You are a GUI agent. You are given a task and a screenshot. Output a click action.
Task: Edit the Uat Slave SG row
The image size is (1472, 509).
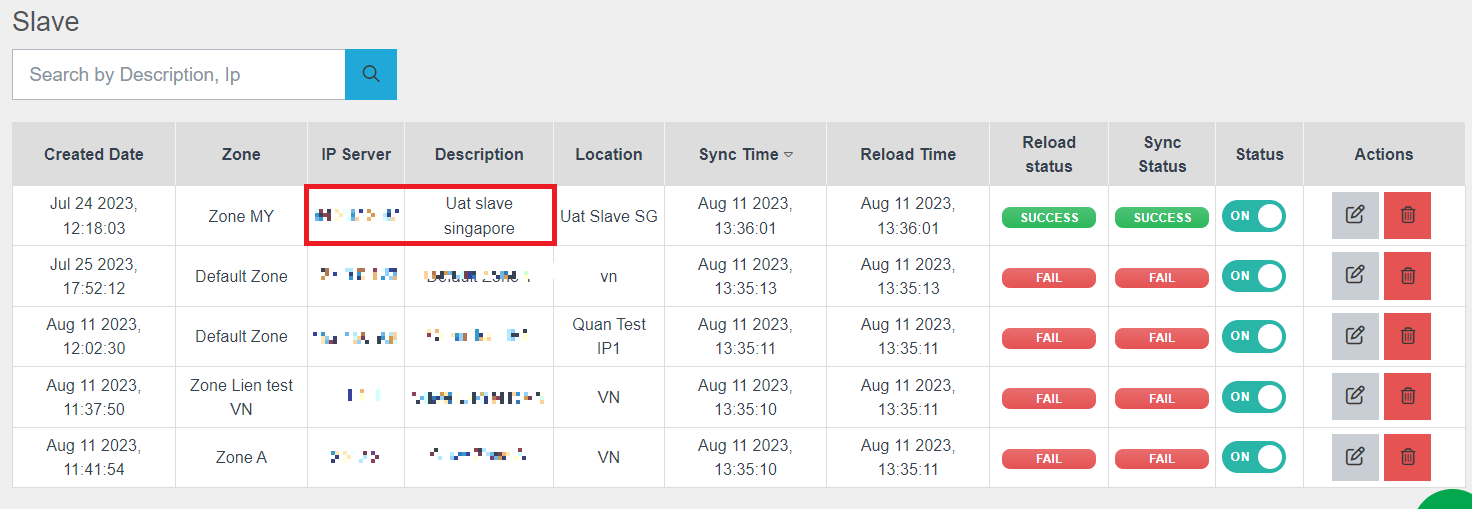coord(1355,215)
